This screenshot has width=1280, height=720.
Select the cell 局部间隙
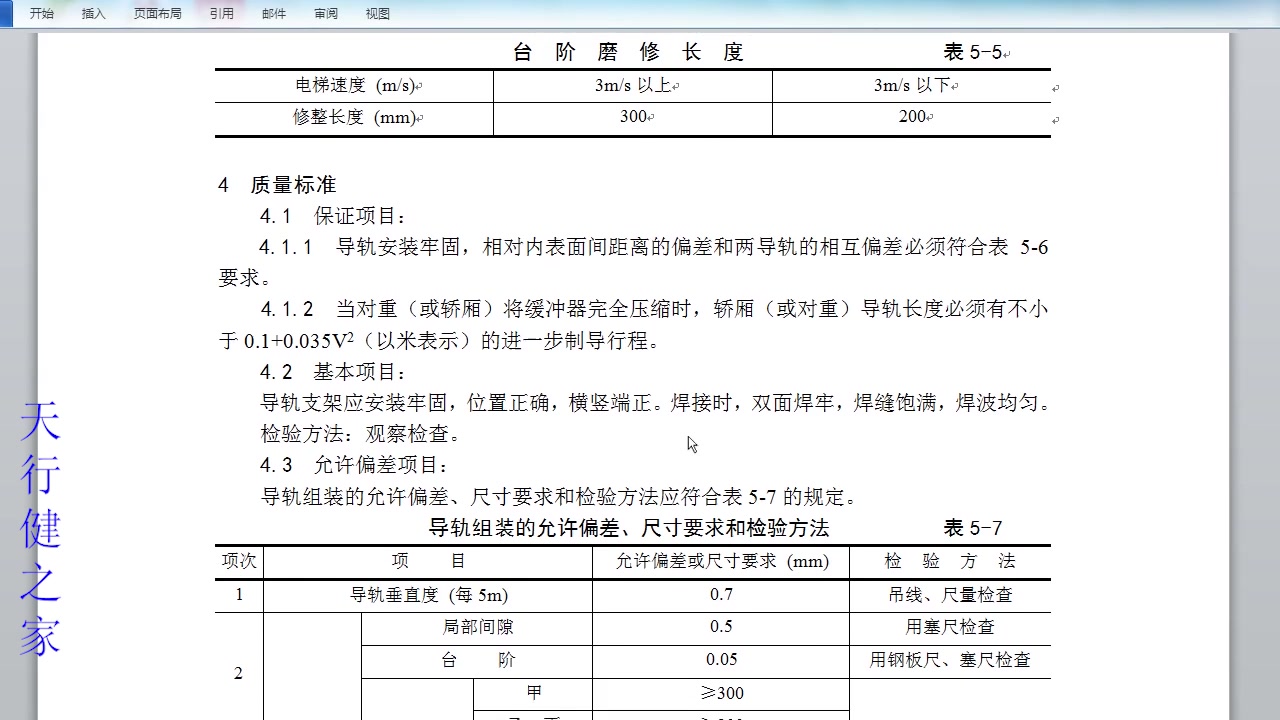(x=477, y=628)
